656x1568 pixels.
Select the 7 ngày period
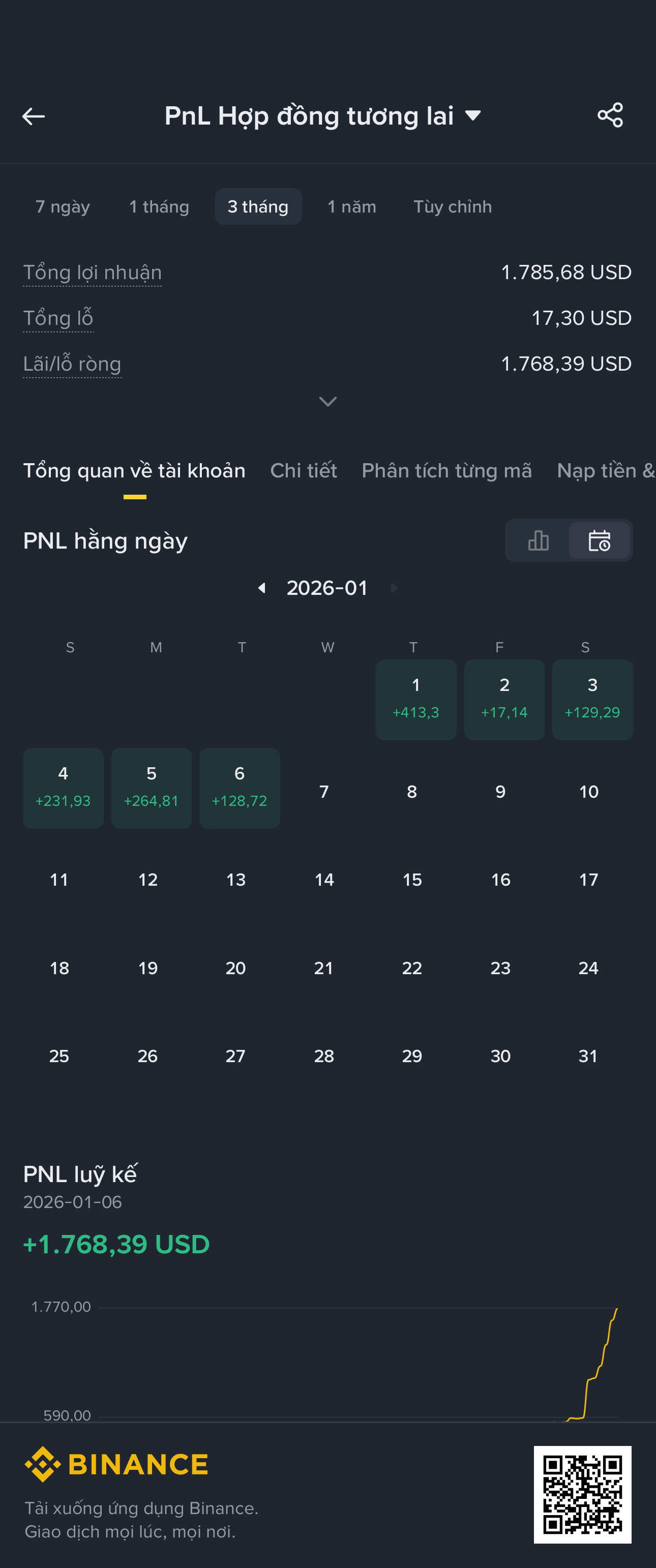(x=63, y=207)
